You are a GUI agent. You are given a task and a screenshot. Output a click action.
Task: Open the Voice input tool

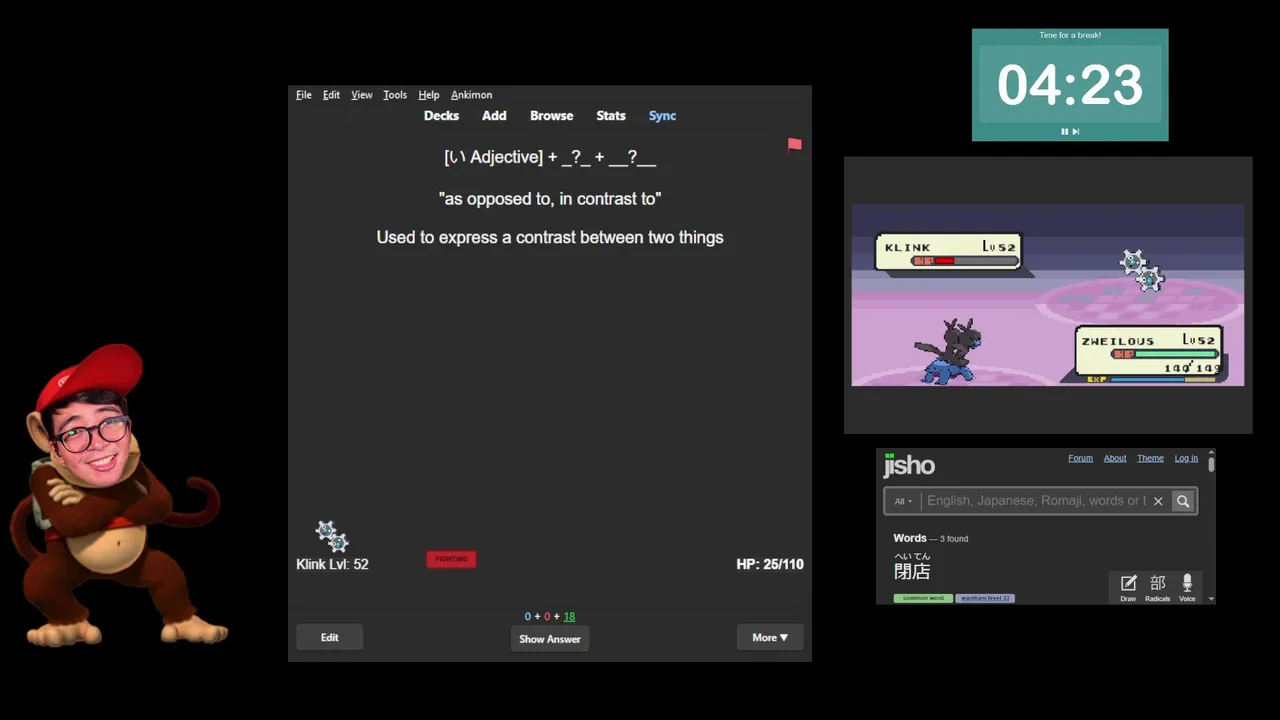(1187, 587)
